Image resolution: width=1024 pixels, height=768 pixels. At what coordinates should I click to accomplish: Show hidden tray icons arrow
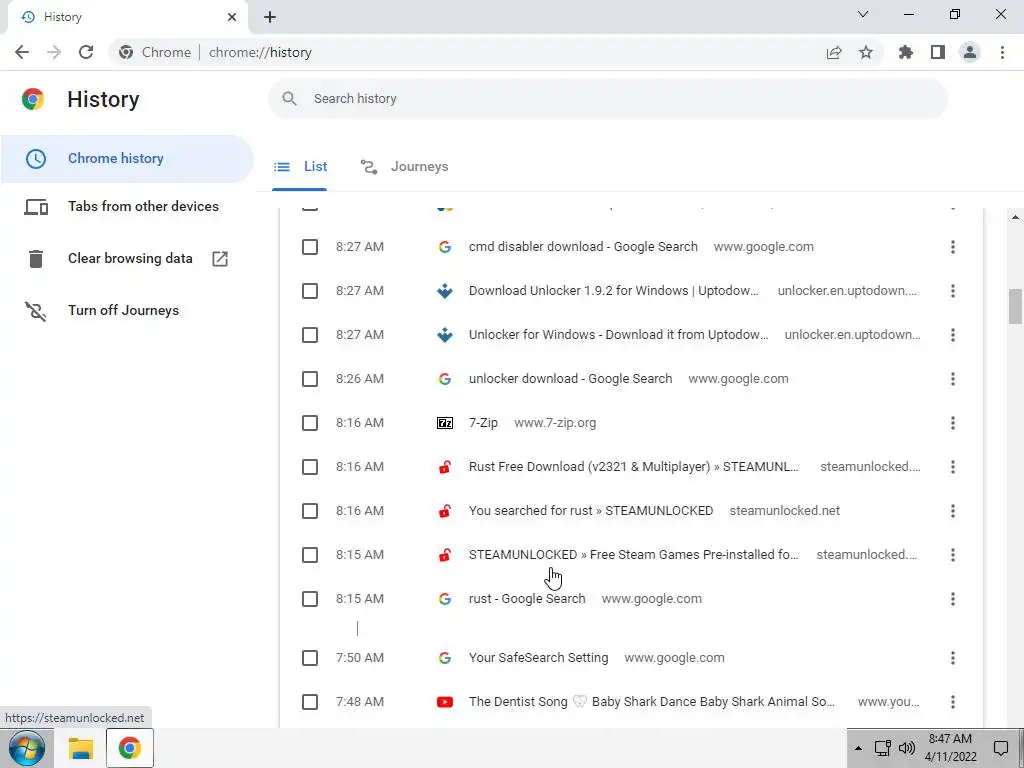(858, 748)
